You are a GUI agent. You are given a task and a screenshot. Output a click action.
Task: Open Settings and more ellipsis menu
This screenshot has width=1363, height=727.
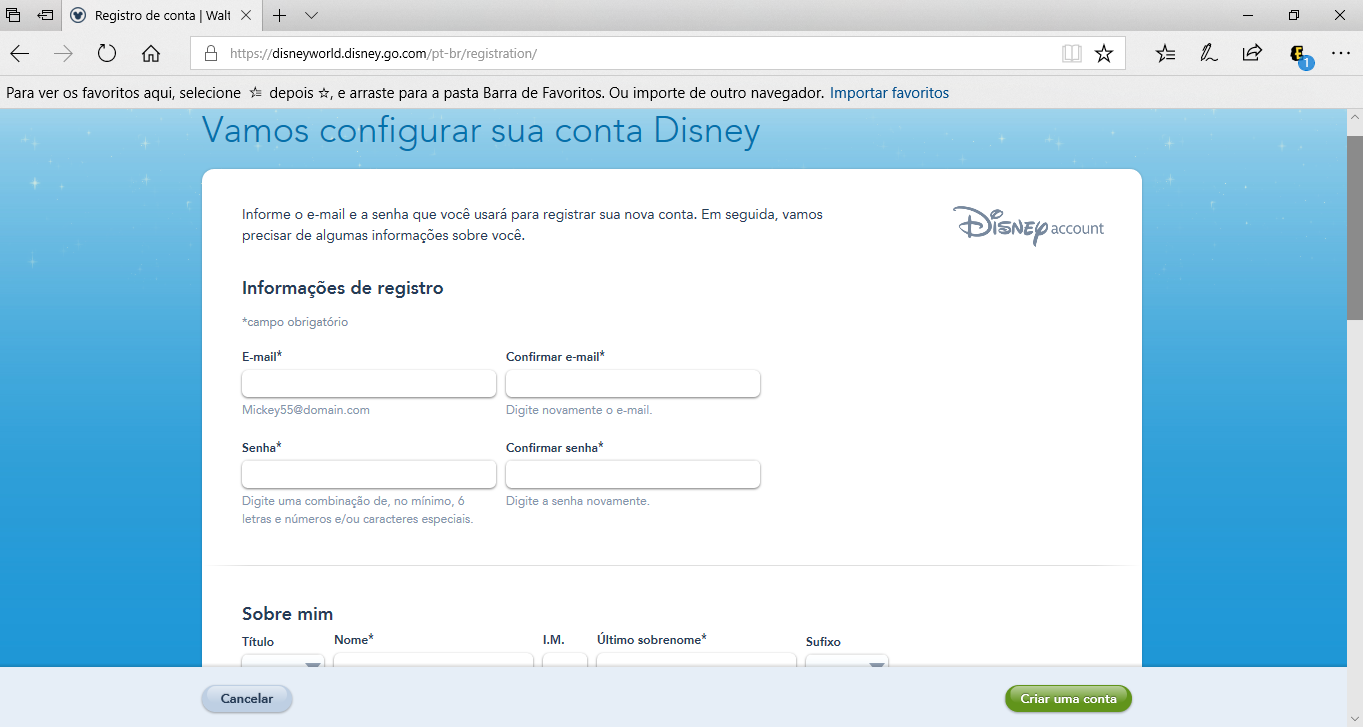point(1341,54)
